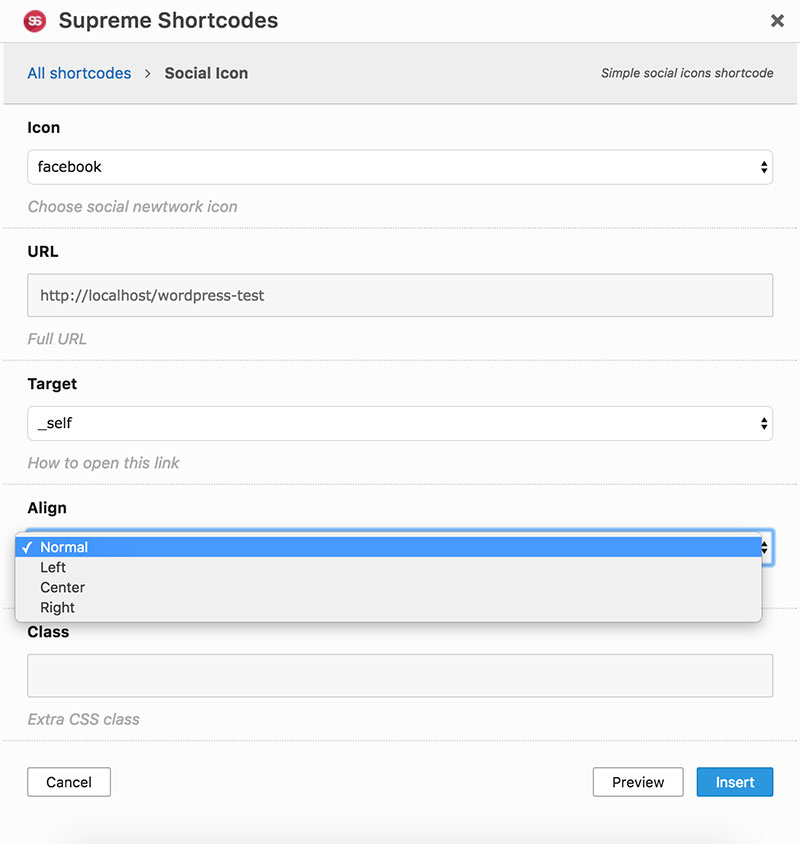Go back to All shortcodes
The width and height of the screenshot is (800, 844).
(x=79, y=73)
